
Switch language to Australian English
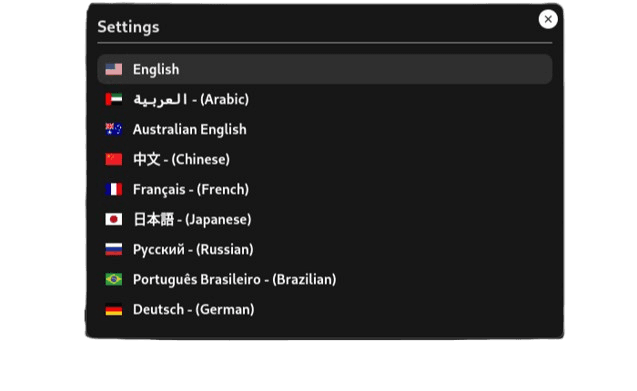pyautogui.click(x=325, y=130)
